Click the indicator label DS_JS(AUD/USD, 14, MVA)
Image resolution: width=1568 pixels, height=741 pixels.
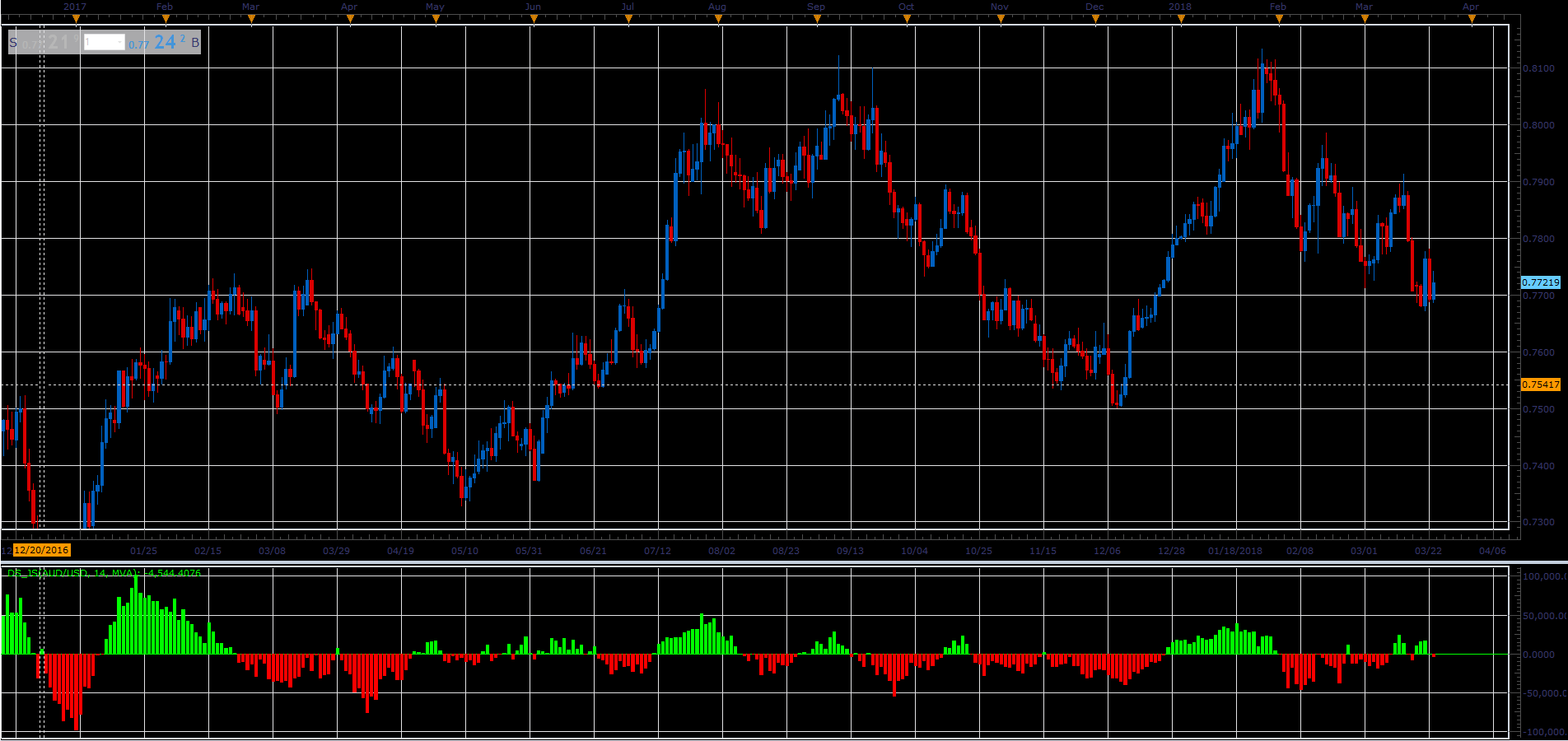pos(72,573)
